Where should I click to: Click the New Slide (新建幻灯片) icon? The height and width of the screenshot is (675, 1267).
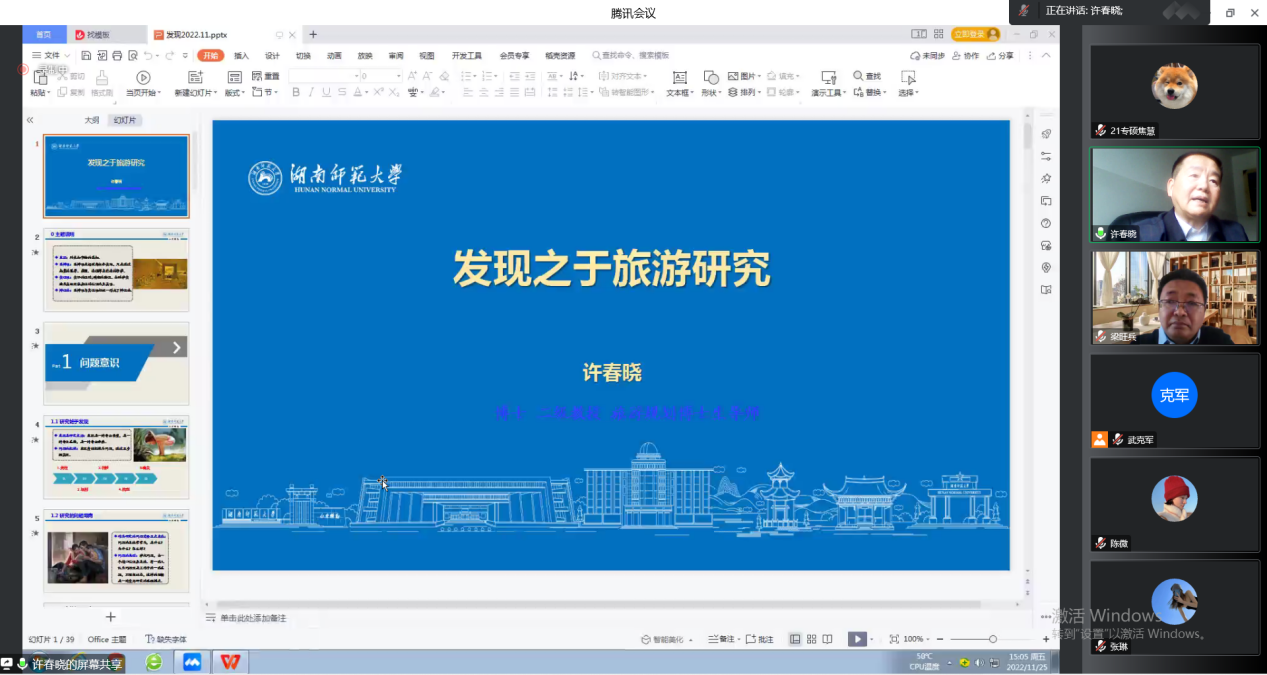click(x=194, y=77)
